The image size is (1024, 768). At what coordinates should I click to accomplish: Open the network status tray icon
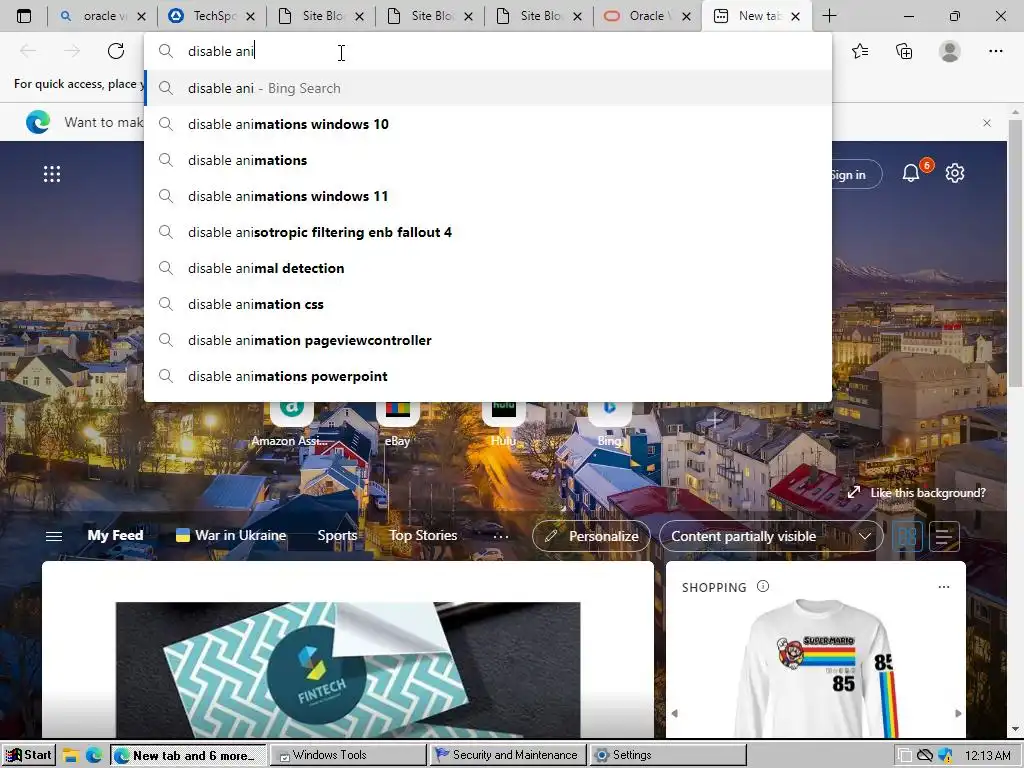click(925, 756)
